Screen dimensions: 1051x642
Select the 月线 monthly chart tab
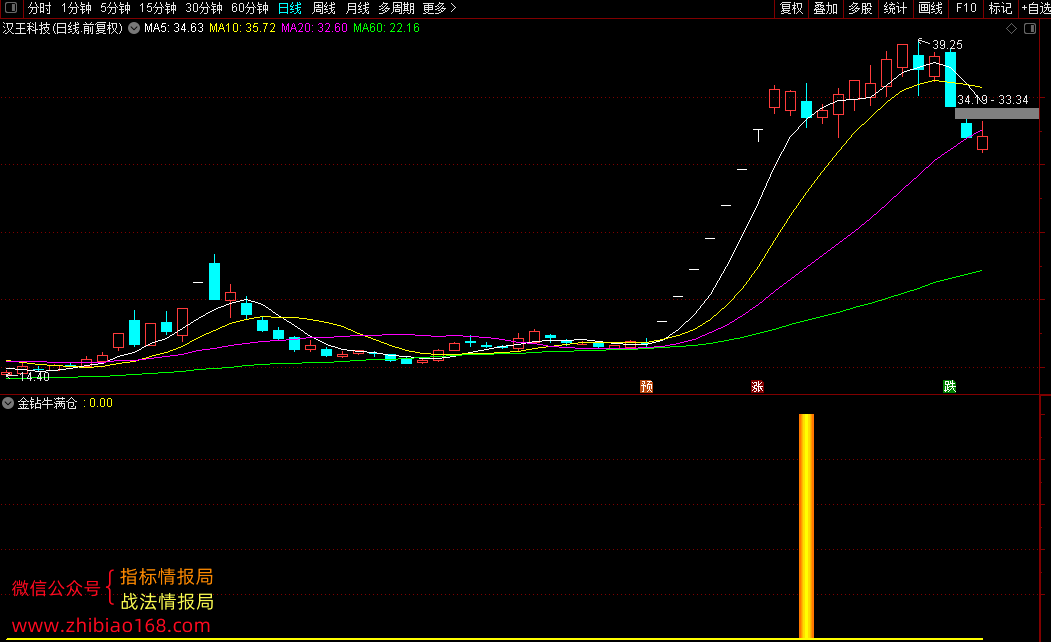click(x=357, y=8)
